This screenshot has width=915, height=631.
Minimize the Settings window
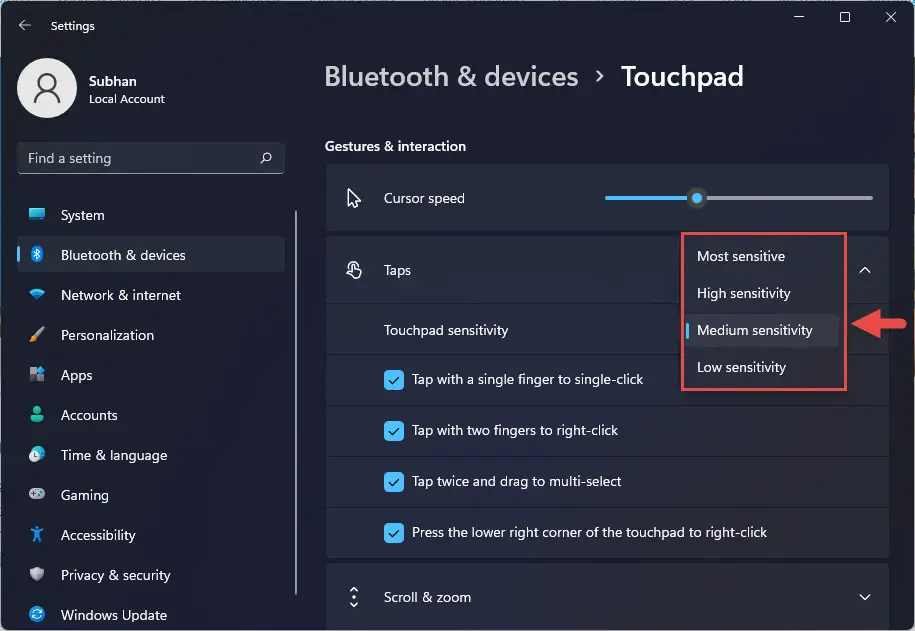tap(799, 17)
